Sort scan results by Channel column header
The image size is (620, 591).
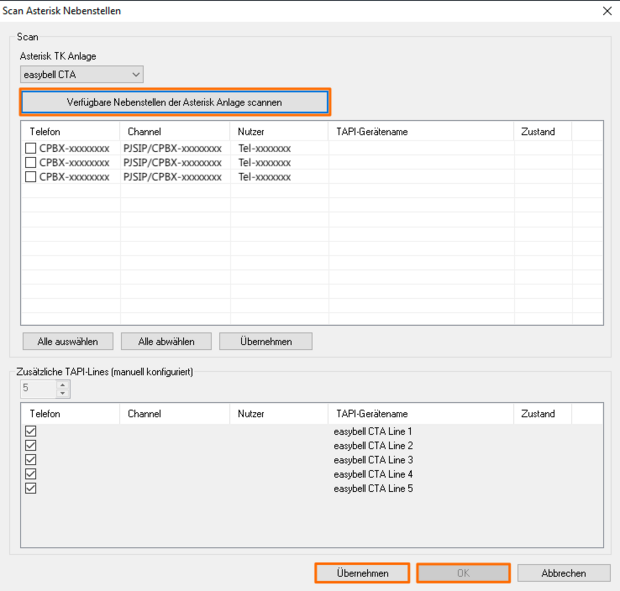[175, 131]
